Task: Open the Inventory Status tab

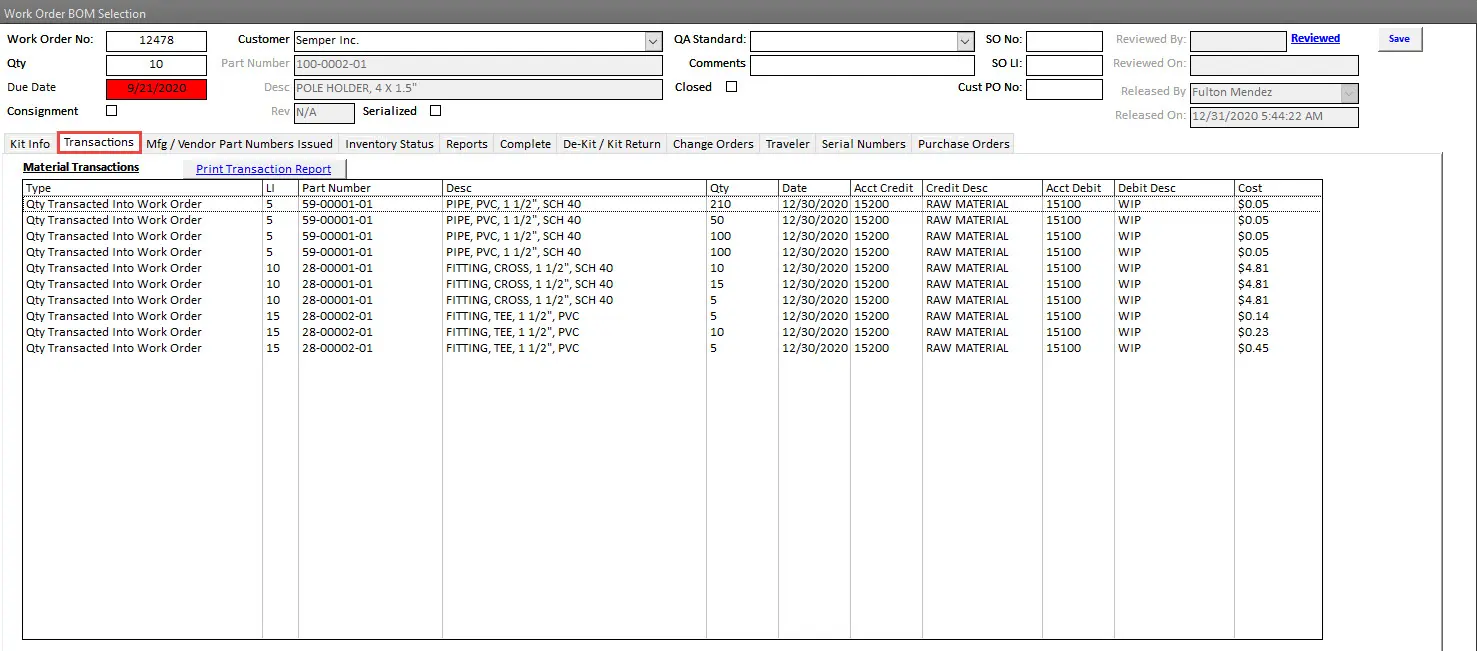Action: coord(389,144)
